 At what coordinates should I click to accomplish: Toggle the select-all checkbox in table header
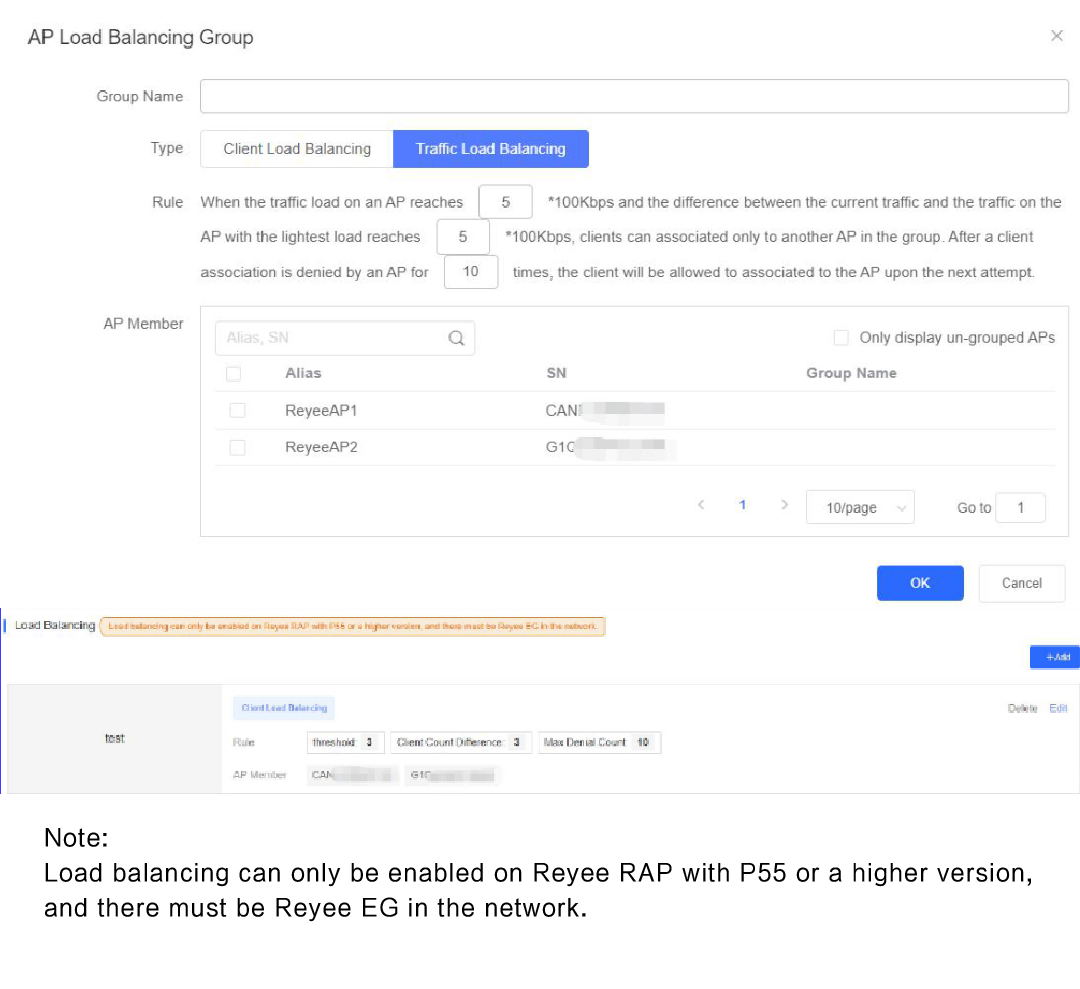pos(233,374)
